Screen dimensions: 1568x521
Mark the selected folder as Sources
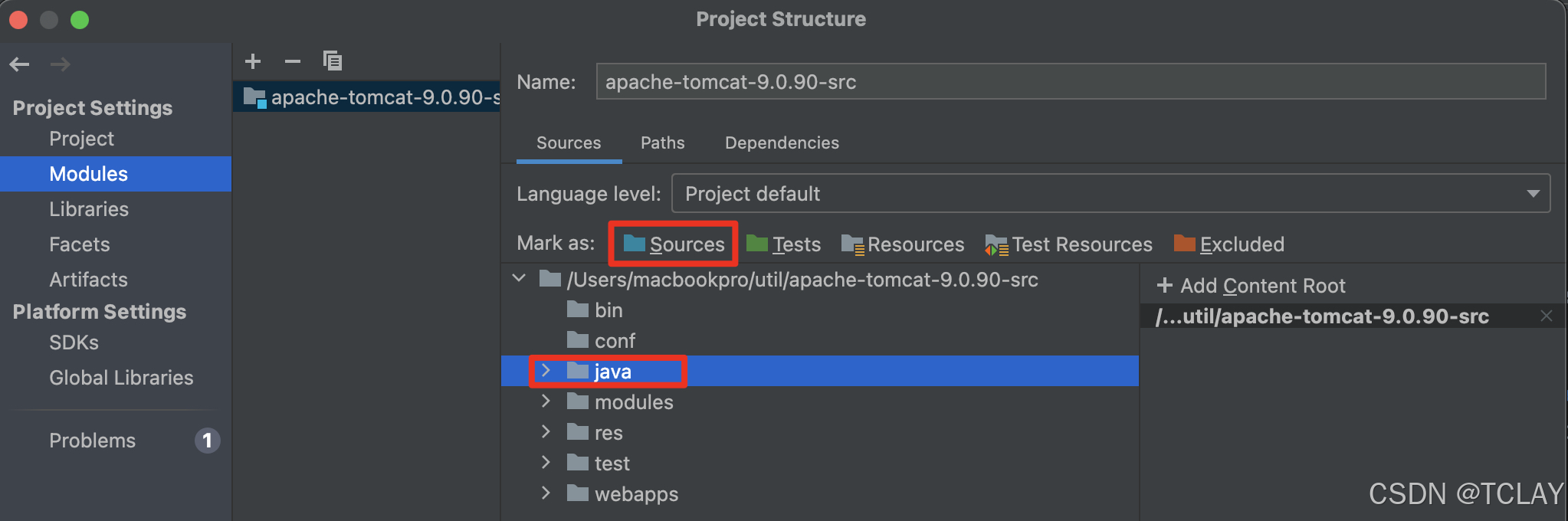(x=674, y=244)
